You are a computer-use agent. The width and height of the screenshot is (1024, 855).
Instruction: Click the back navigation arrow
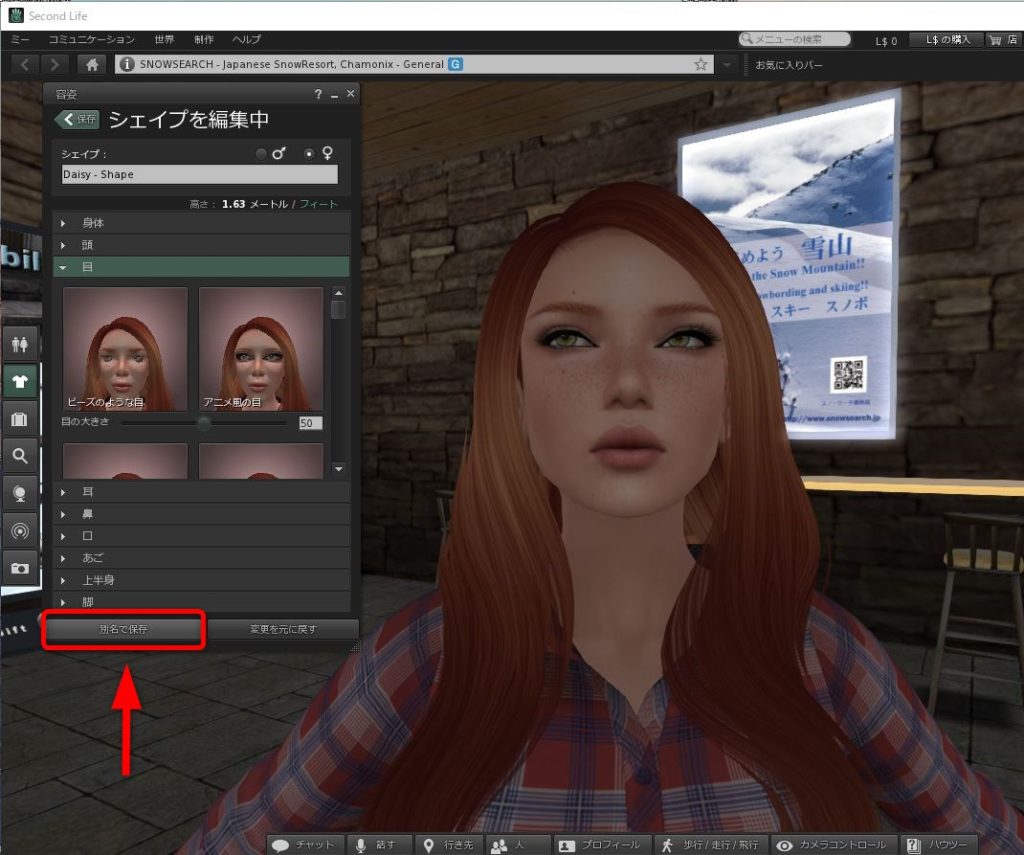25,64
